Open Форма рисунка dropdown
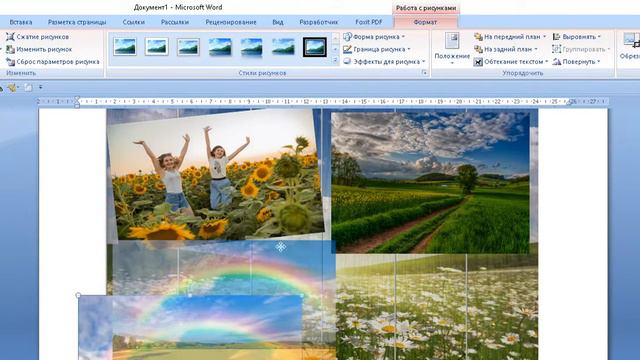640x360 pixels. coord(375,37)
